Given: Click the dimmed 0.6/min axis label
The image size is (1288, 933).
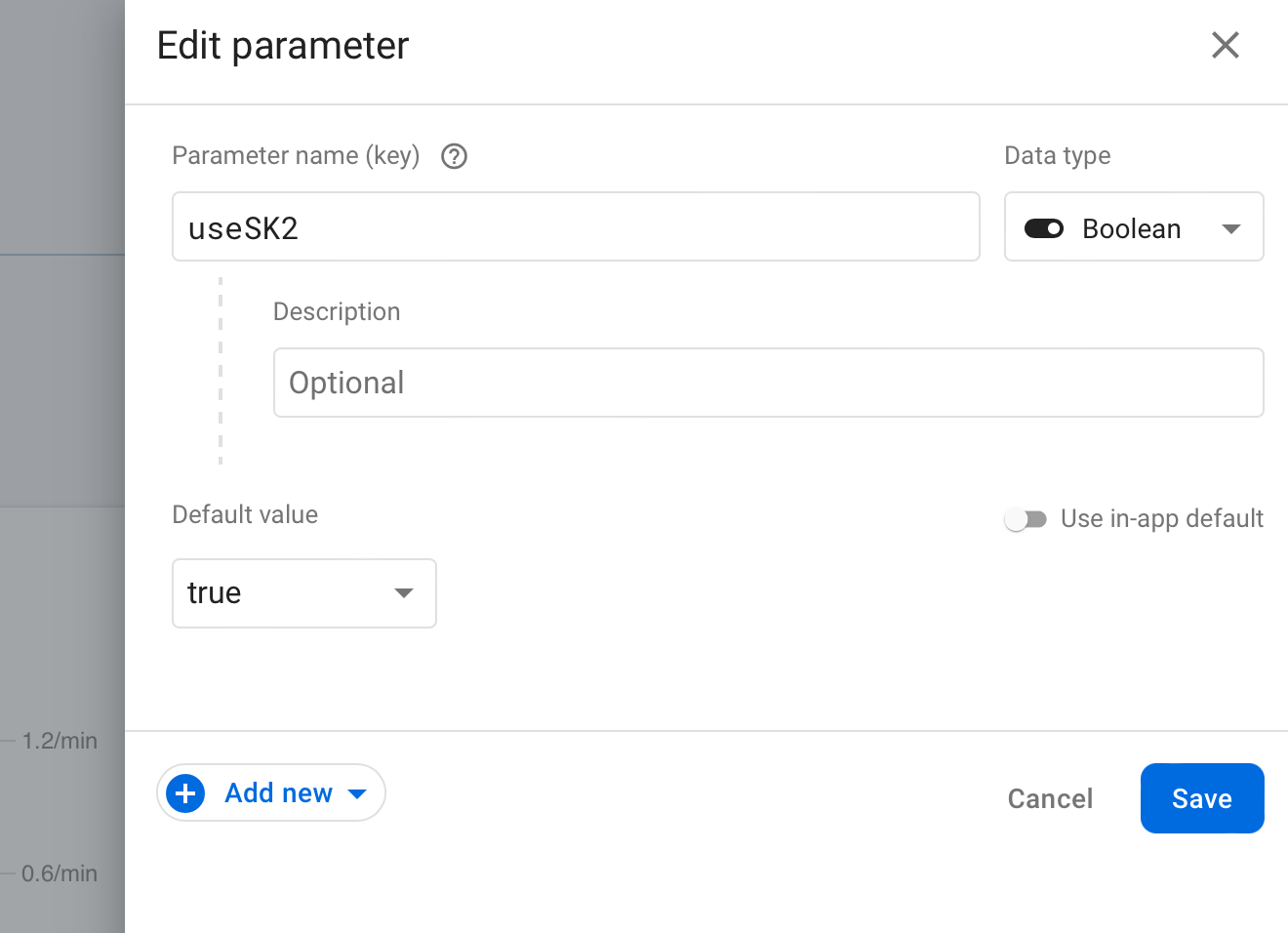Looking at the screenshot, I should point(60,873).
